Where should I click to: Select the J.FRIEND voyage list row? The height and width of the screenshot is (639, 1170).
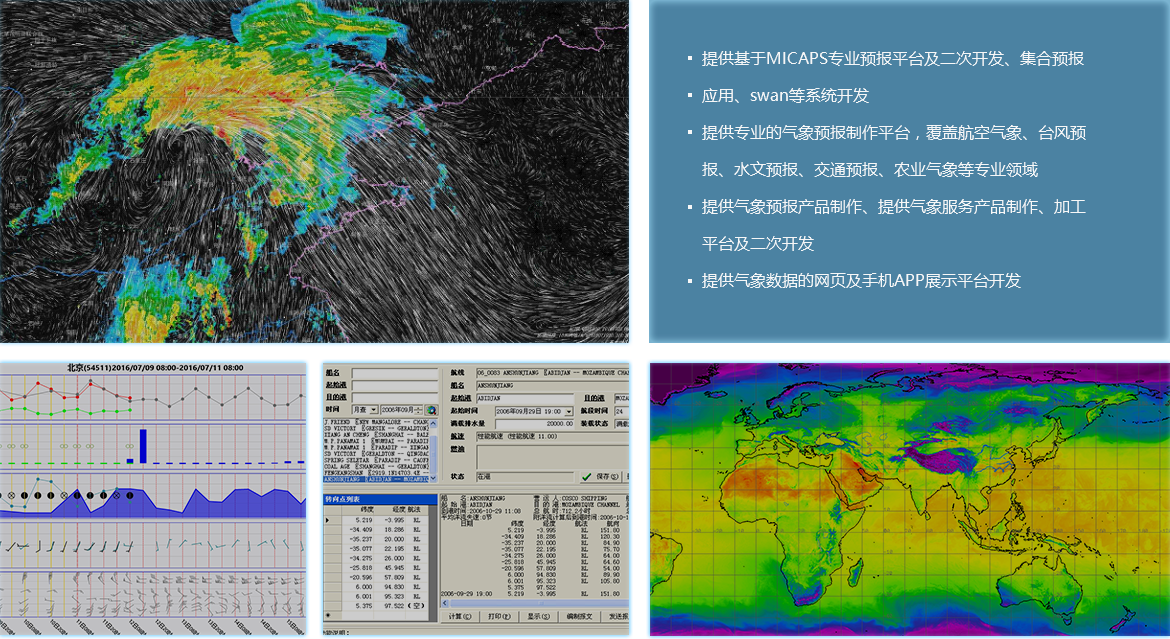376,422
